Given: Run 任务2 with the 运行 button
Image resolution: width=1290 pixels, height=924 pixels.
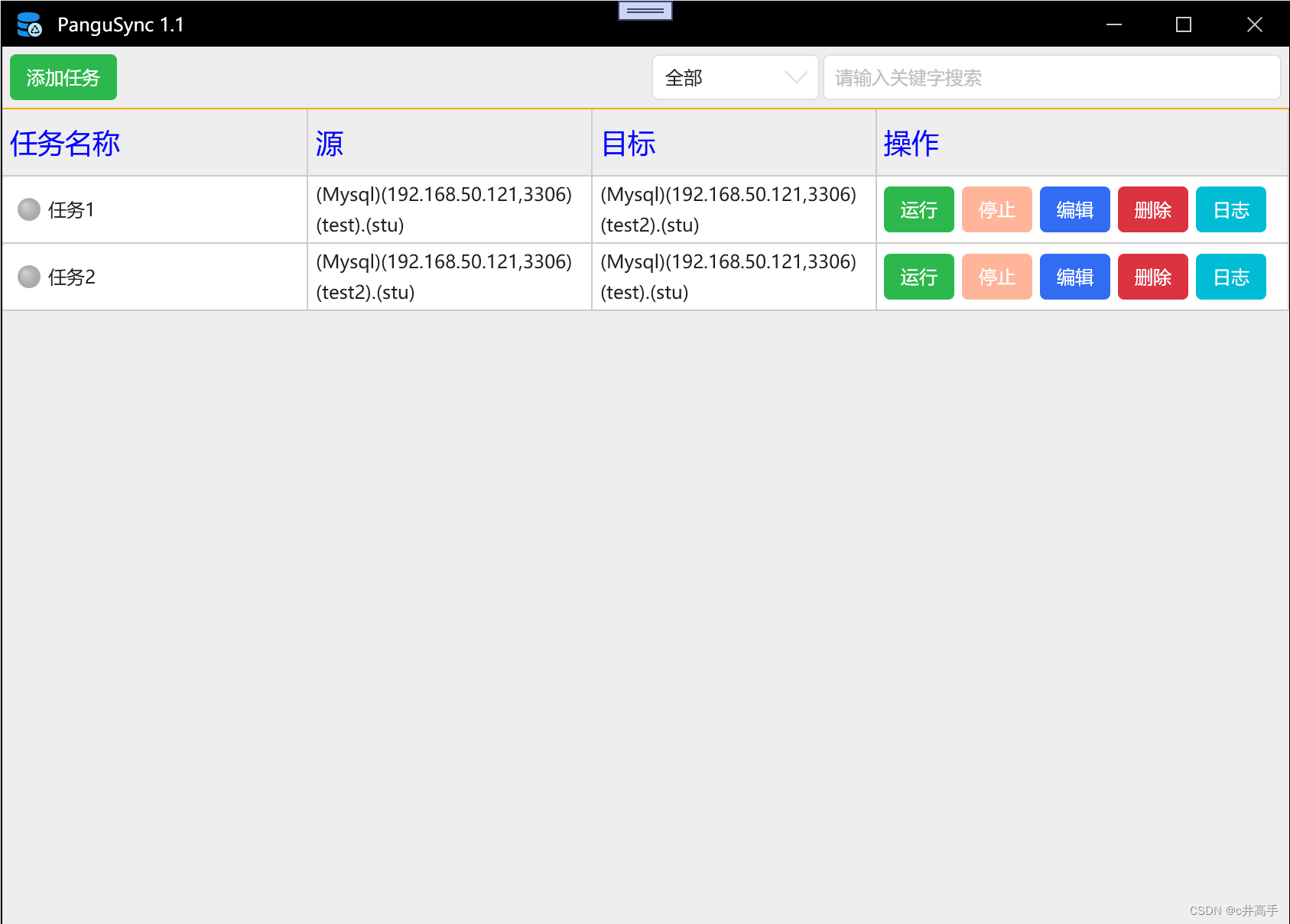Looking at the screenshot, I should (x=919, y=277).
